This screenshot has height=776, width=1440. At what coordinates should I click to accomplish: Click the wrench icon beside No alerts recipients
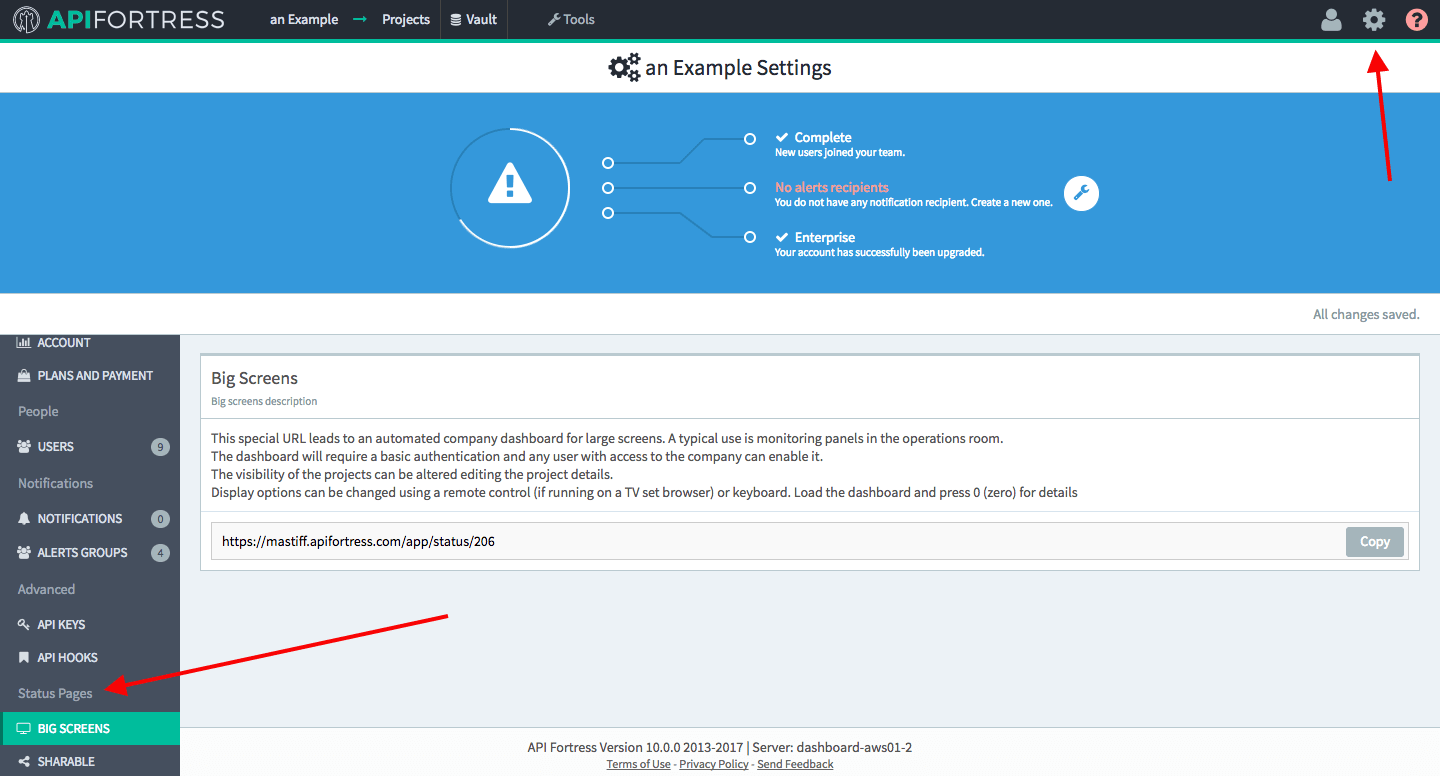[x=1081, y=194]
